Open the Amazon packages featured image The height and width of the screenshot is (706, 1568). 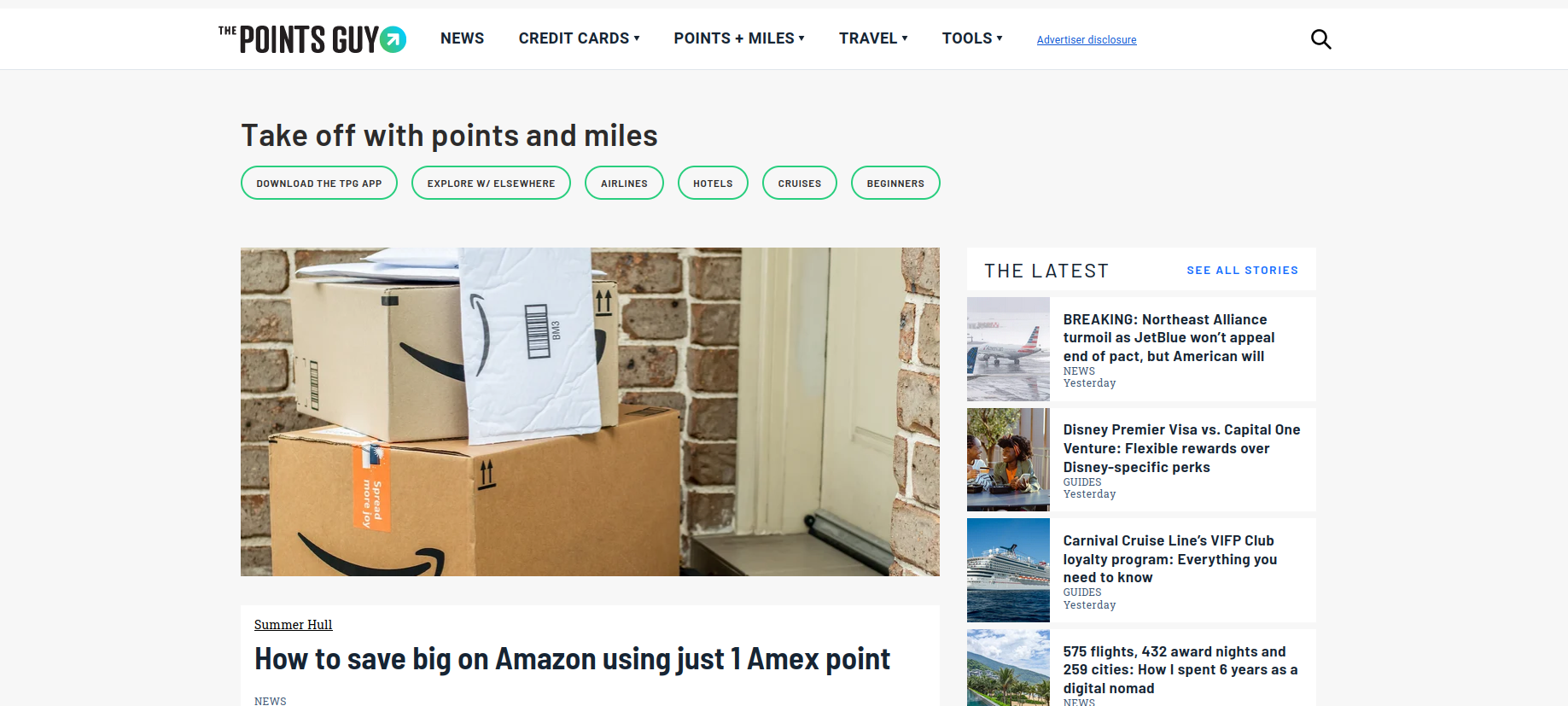590,411
